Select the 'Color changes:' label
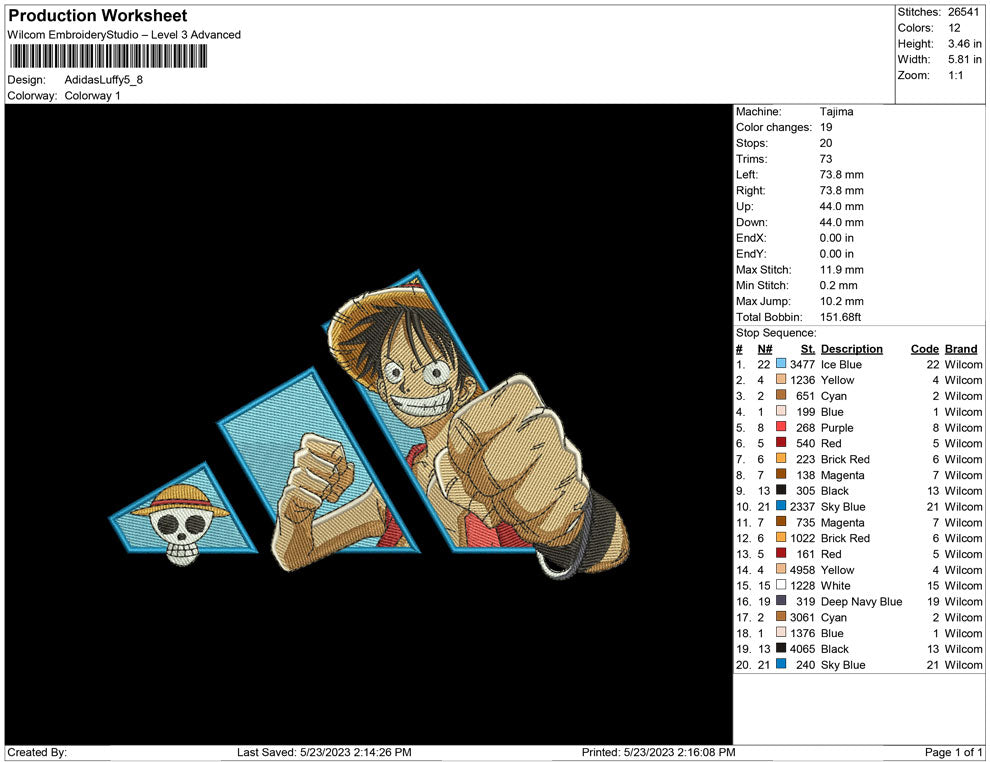990x762 pixels. (x=774, y=128)
